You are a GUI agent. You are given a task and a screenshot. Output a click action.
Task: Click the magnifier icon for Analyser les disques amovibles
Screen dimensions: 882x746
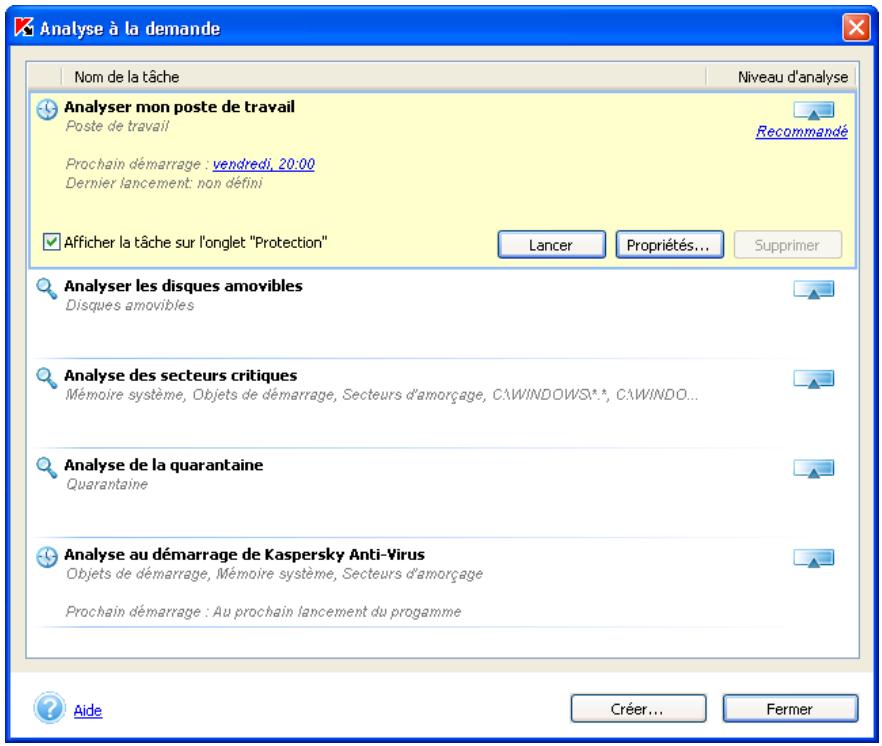[47, 289]
